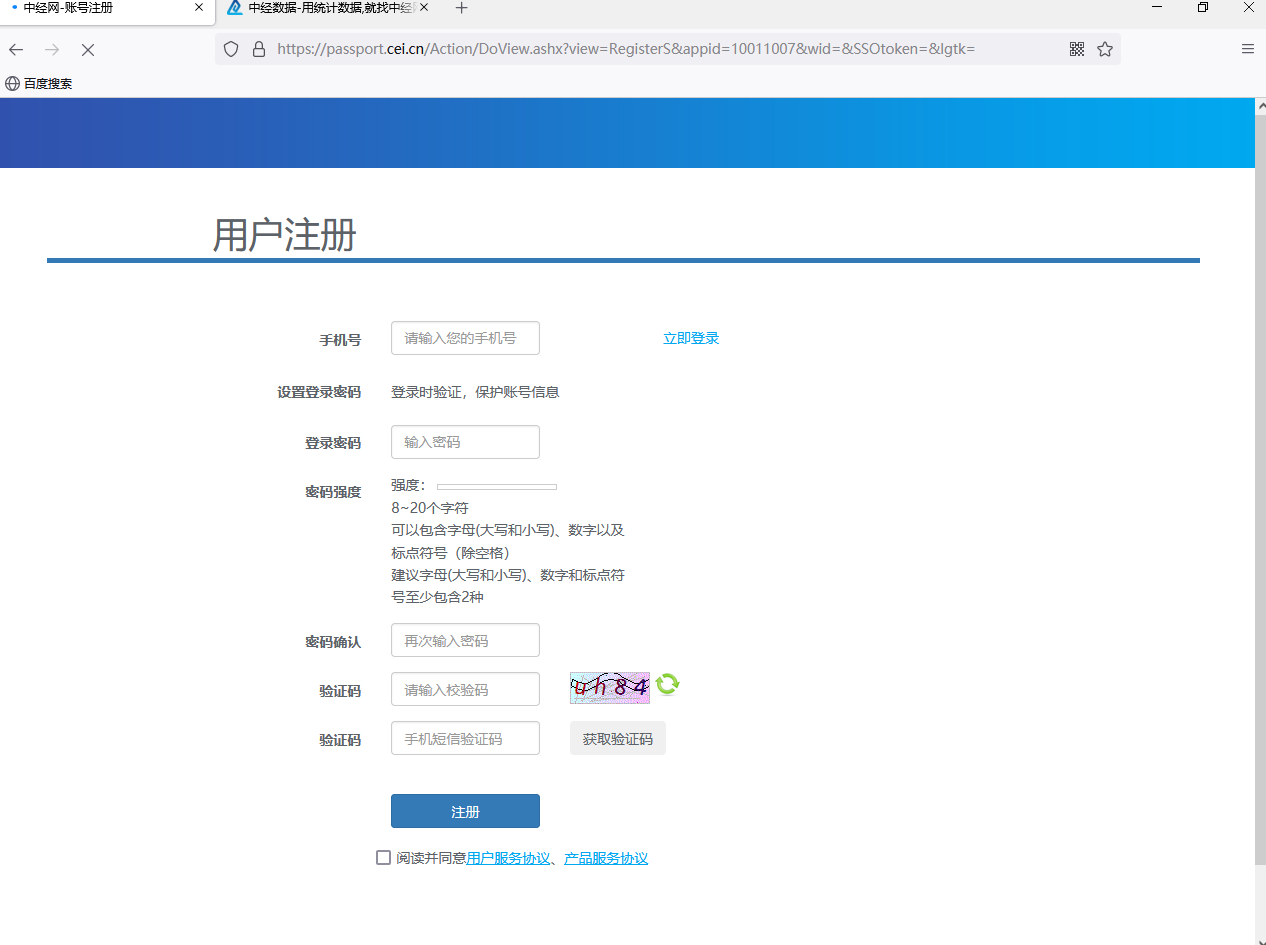This screenshot has width=1266, height=945.
Task: Open the 用户服务协议 link
Action: (x=508, y=858)
